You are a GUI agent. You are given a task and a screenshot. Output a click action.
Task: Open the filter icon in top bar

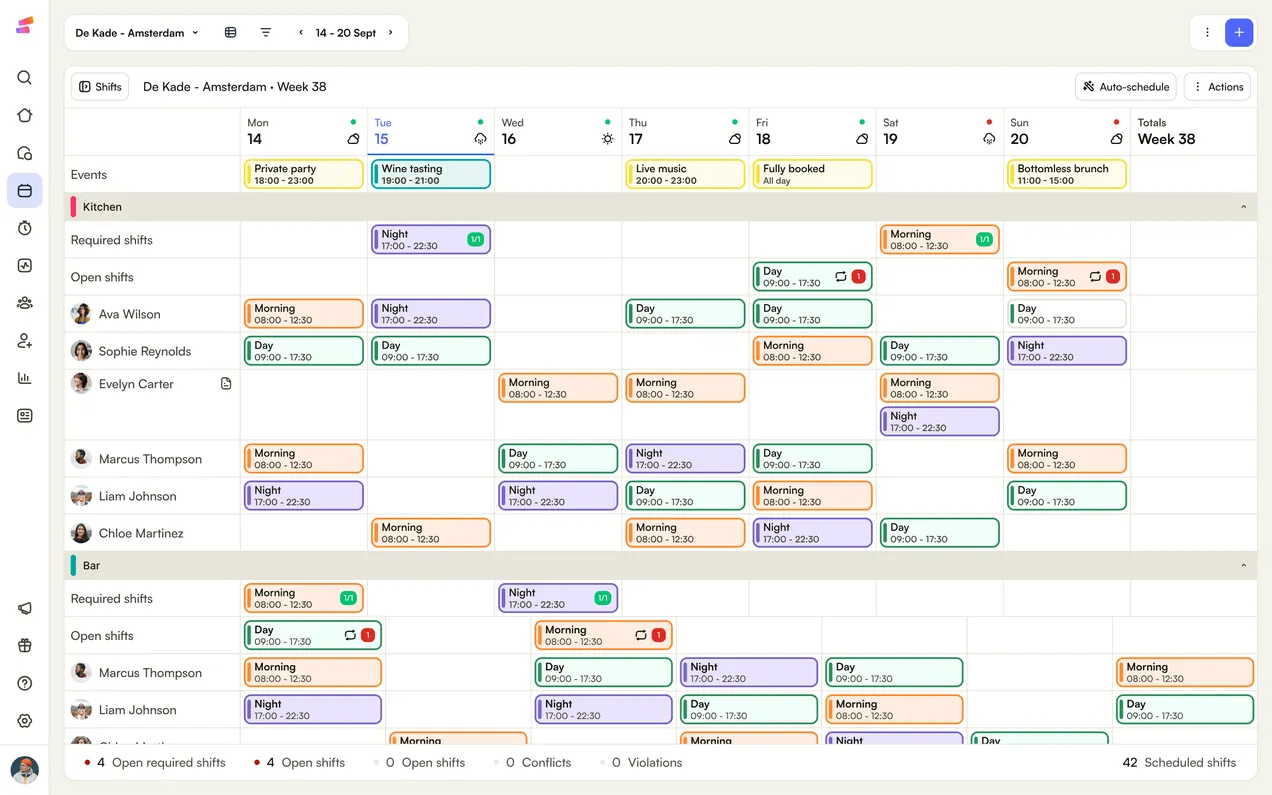266,33
